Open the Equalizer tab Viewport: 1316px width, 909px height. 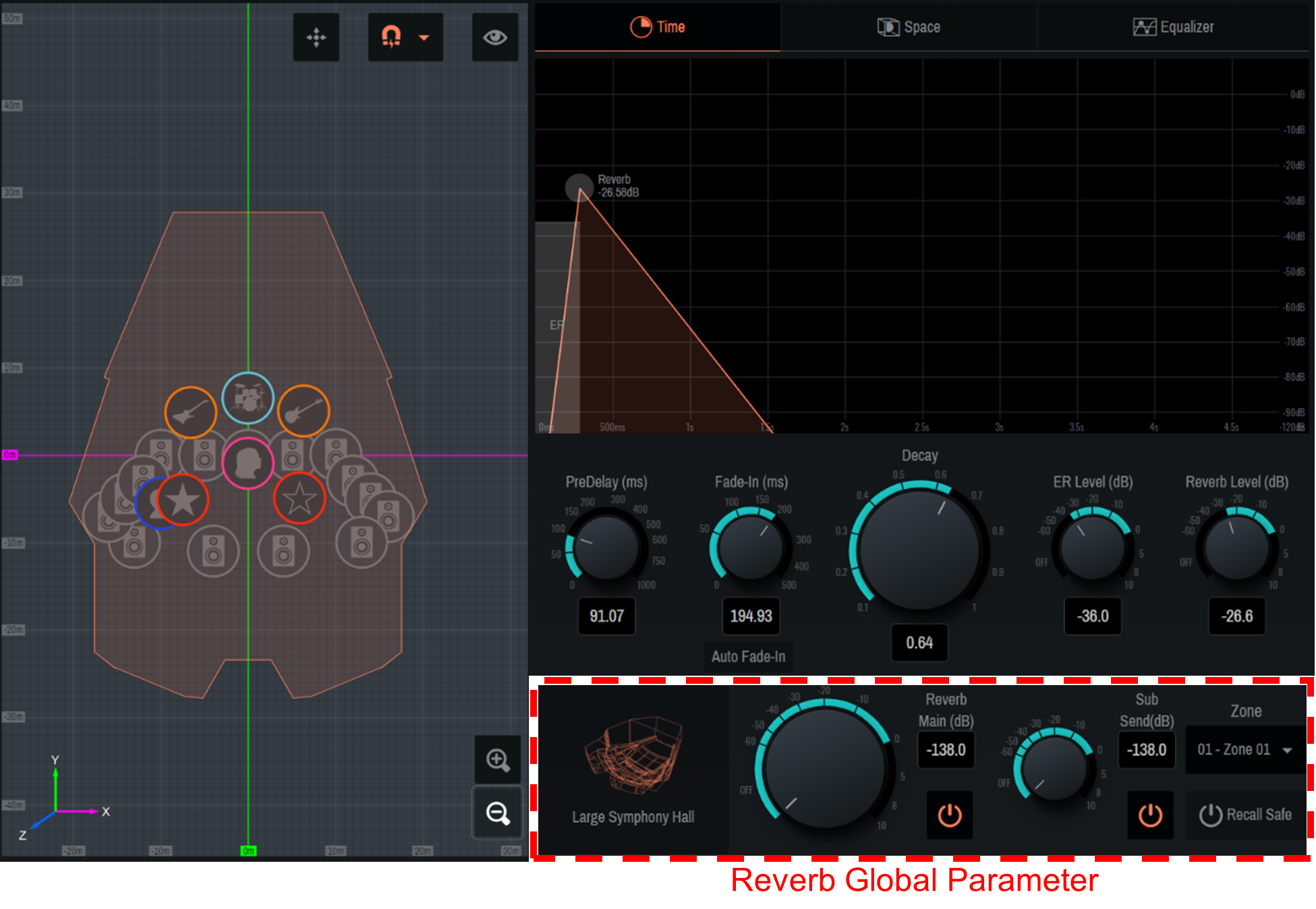coord(1174,27)
